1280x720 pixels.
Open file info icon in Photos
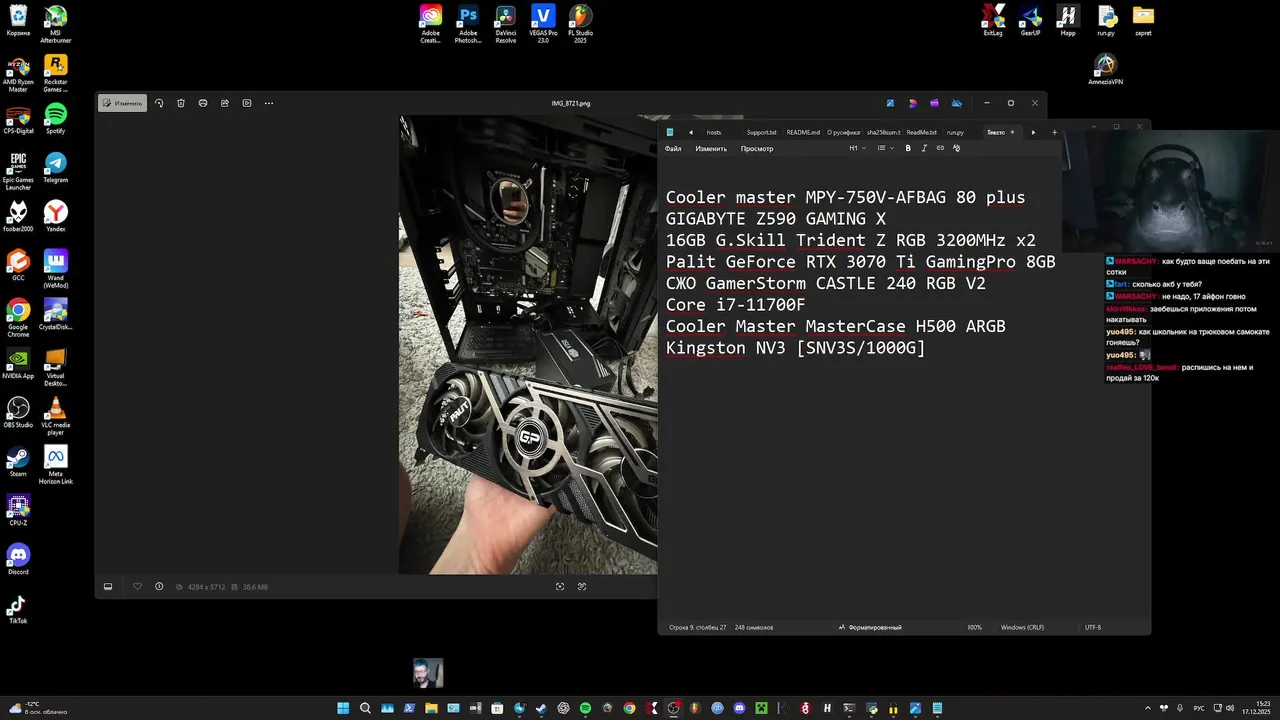coord(159,587)
